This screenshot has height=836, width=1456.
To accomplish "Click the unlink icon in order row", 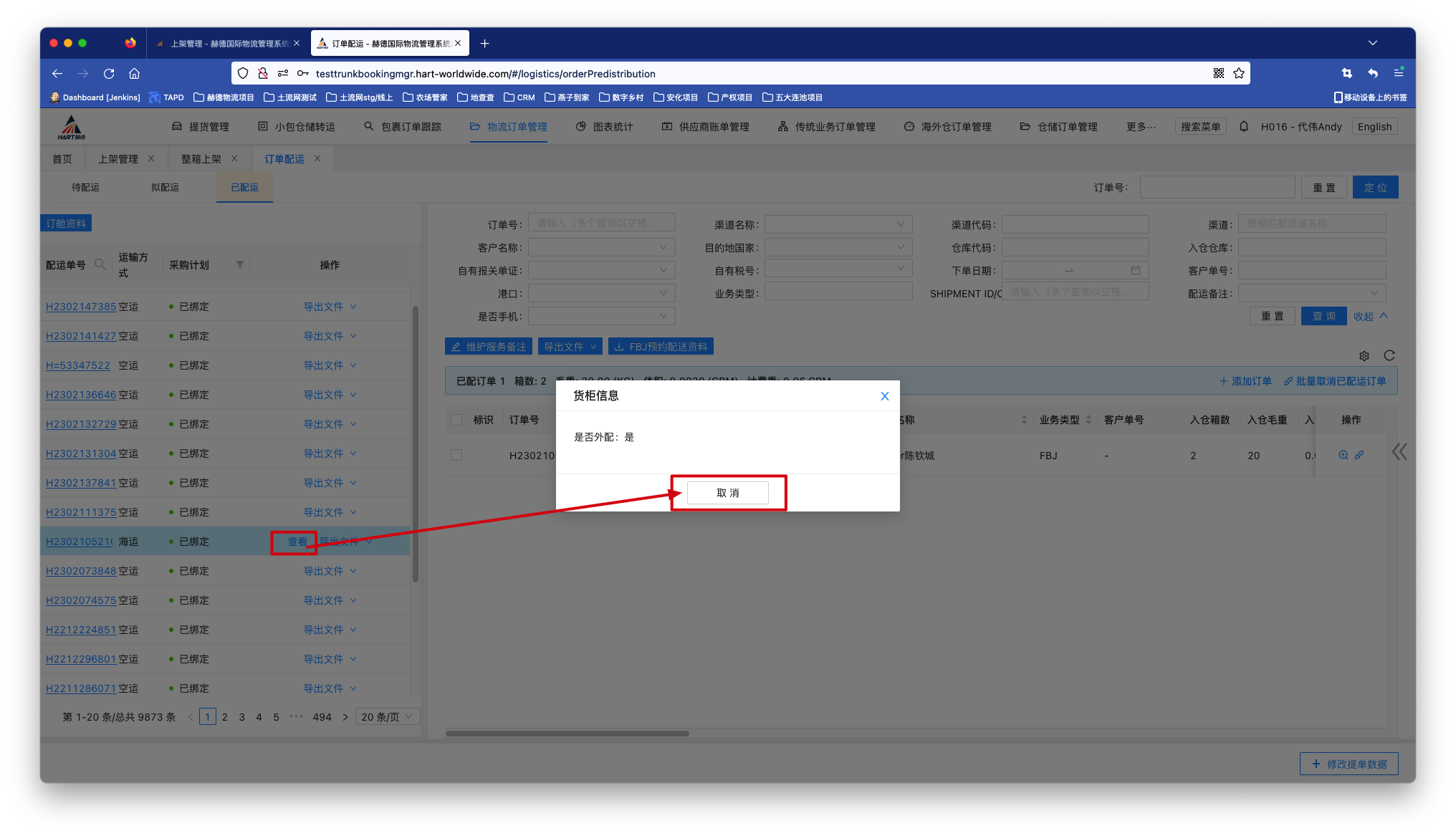I will 1359,455.
